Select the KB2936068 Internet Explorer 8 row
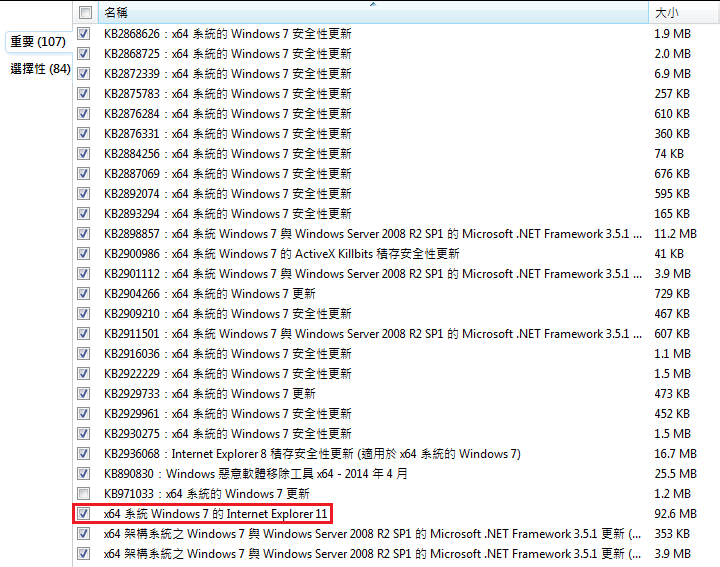Screen dimensions: 720x567 pos(397,454)
